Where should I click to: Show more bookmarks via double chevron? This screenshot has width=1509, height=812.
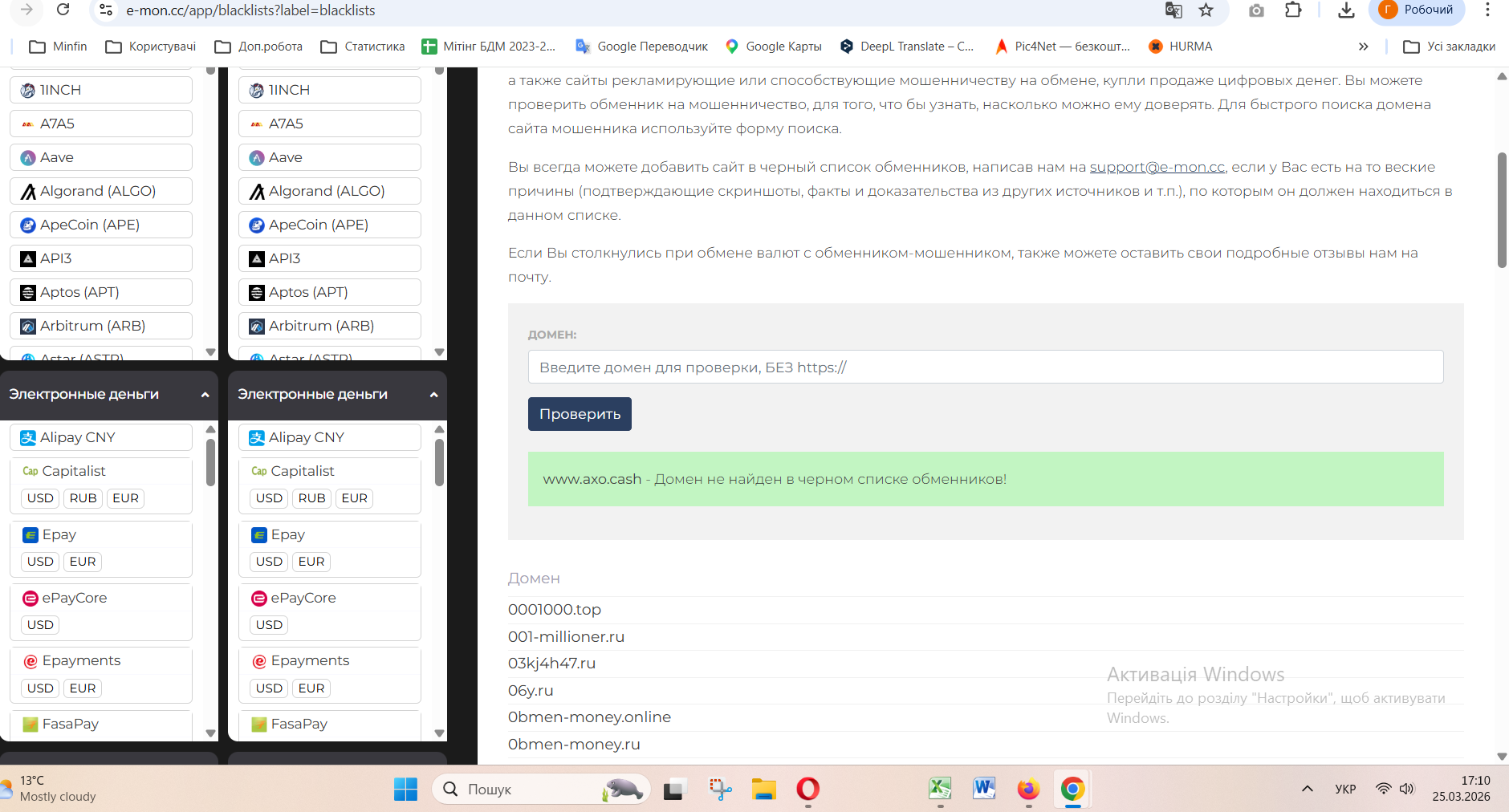click(x=1363, y=47)
